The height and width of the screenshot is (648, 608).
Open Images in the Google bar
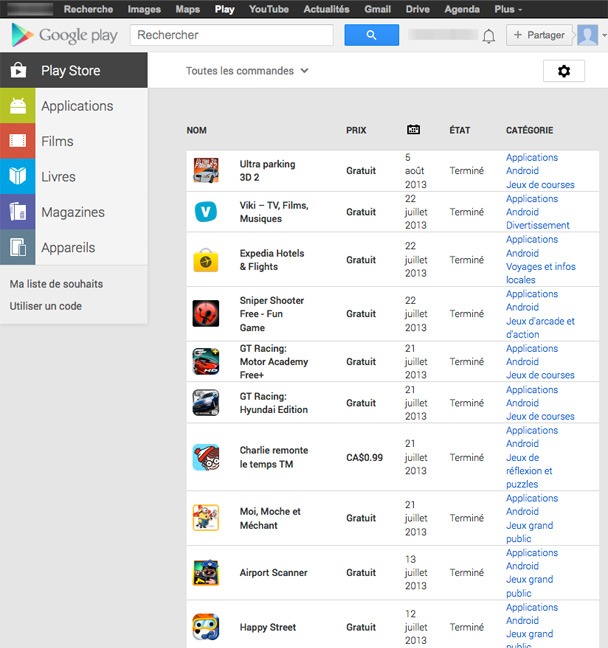[x=144, y=9]
